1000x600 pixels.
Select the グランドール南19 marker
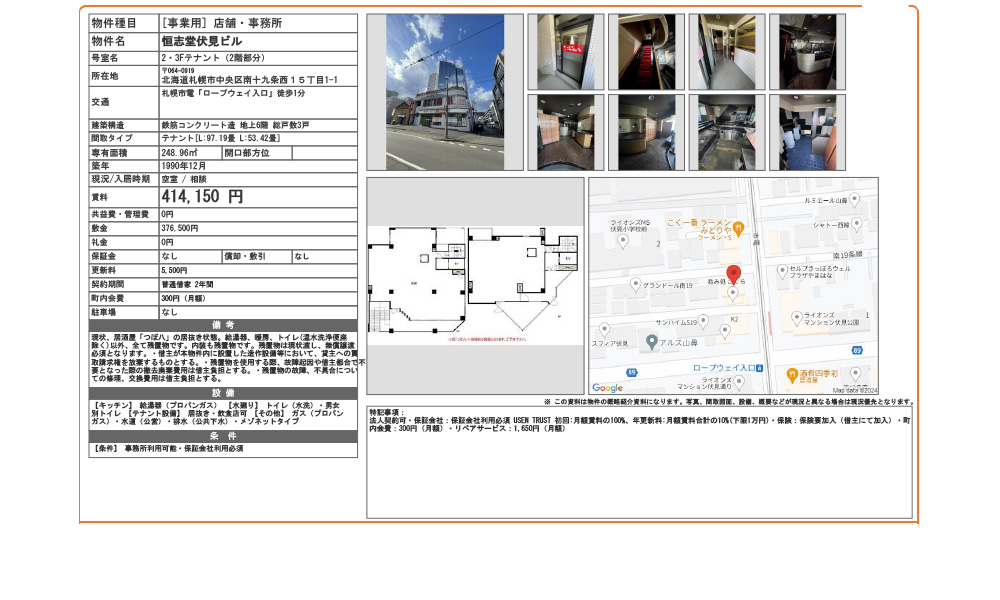point(635,284)
